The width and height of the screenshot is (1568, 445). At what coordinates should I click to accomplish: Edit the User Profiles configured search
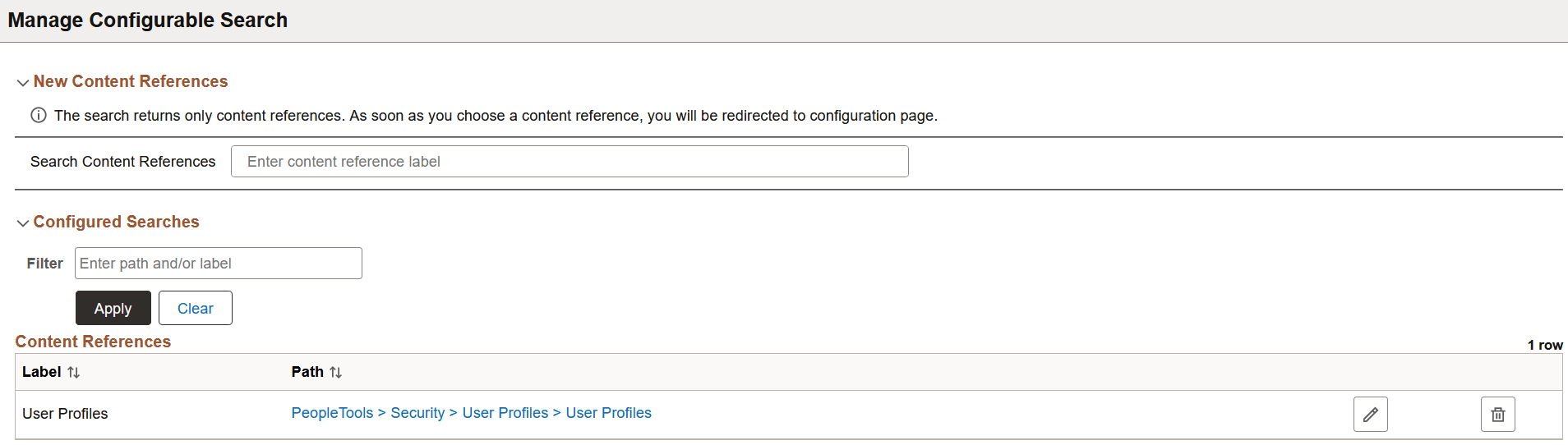point(1370,414)
